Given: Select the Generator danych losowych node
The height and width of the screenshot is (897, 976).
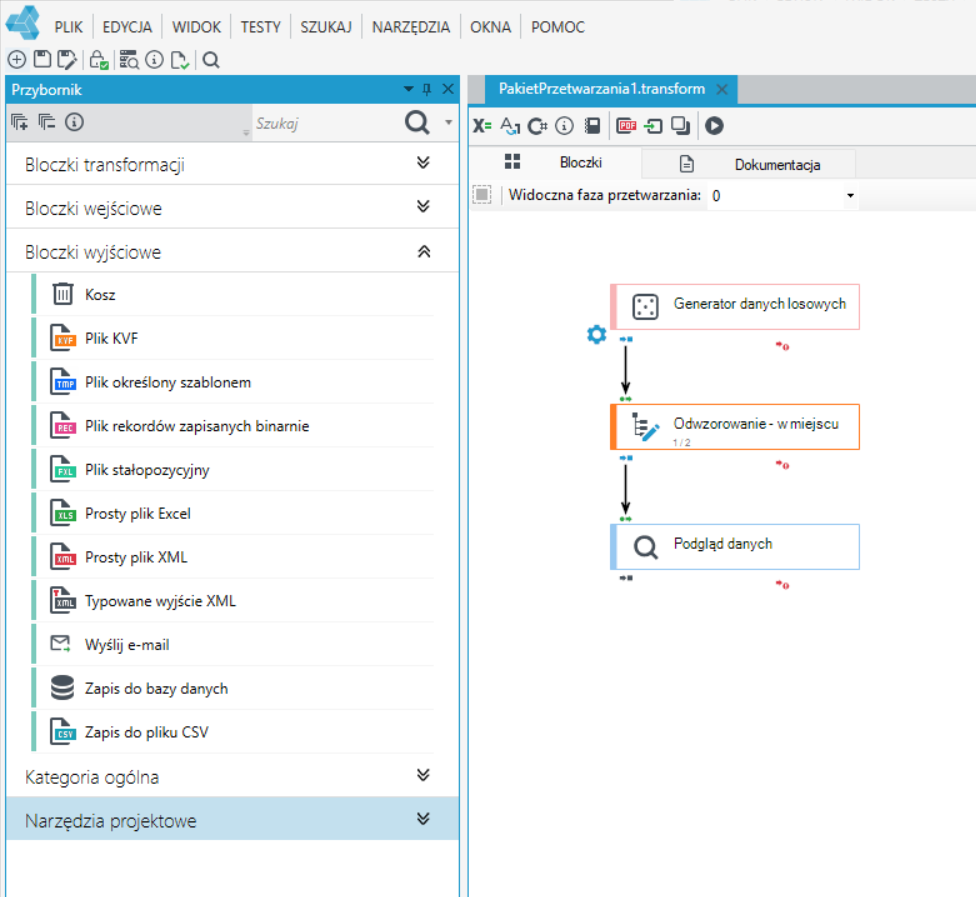Looking at the screenshot, I should tap(735, 306).
